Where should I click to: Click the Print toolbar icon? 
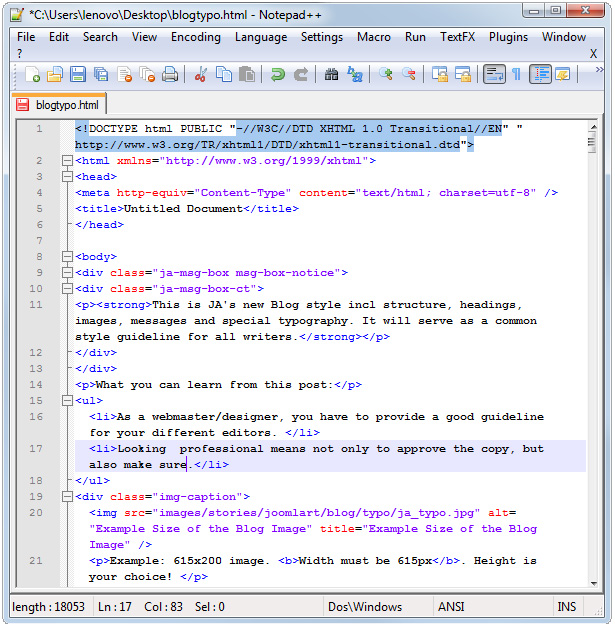tap(170, 75)
